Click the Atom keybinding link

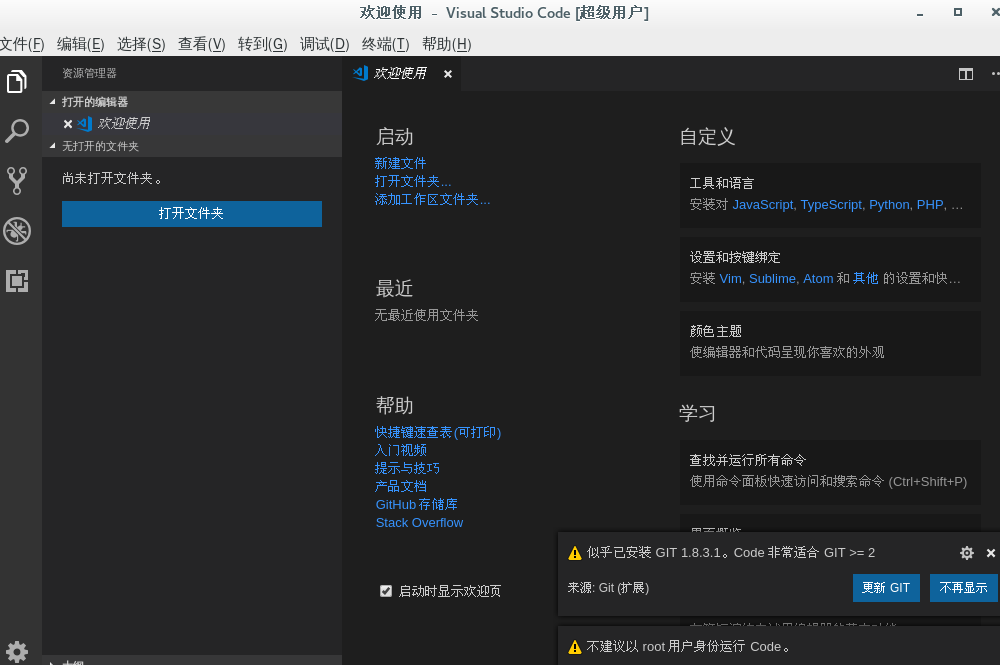[x=818, y=279]
